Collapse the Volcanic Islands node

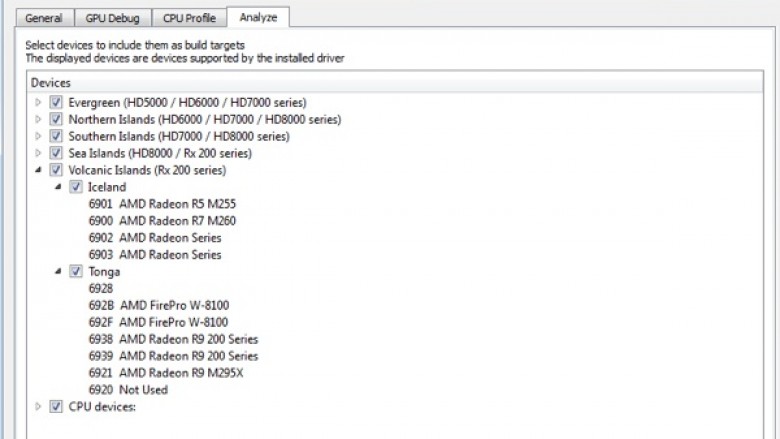38,170
